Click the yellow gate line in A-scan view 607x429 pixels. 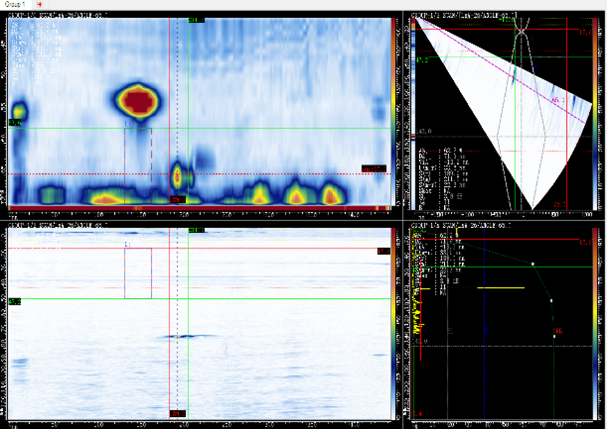click(x=501, y=288)
